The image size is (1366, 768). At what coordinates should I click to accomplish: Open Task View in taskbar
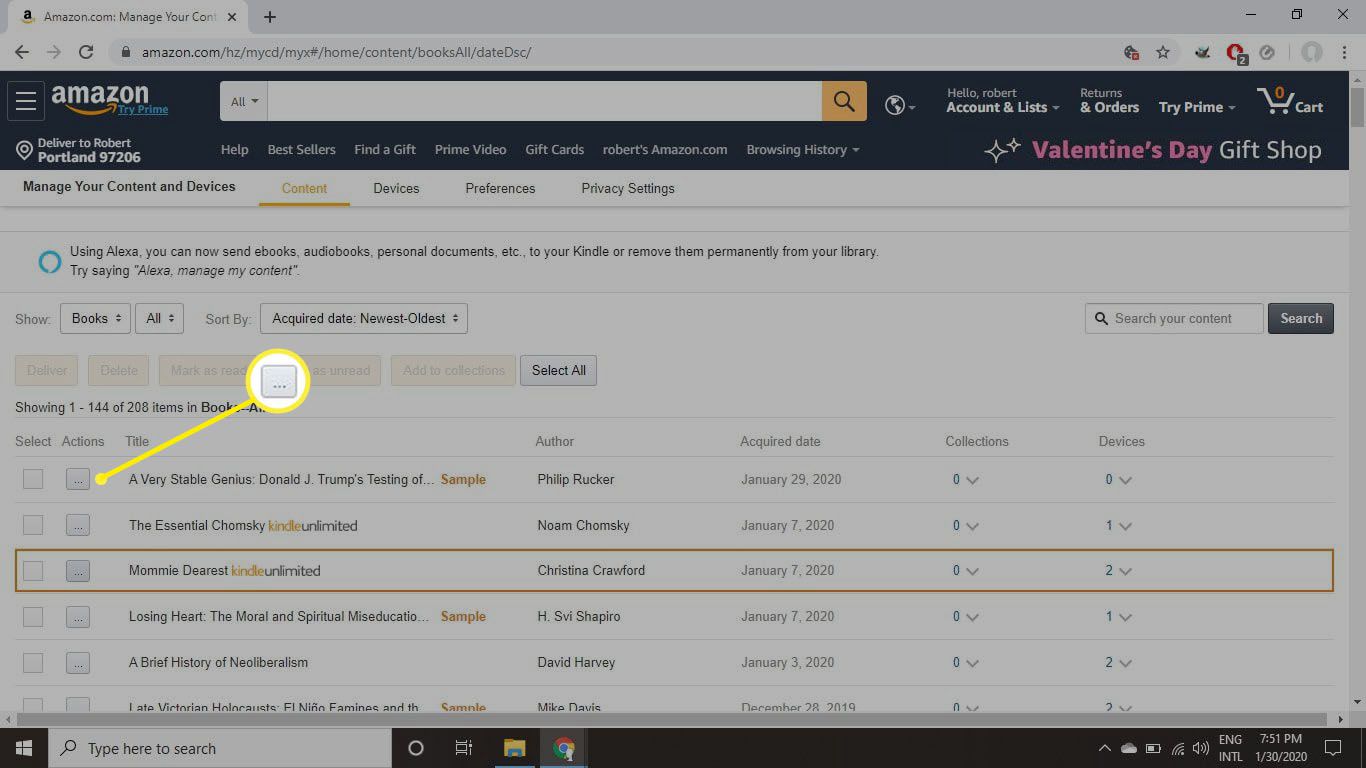click(x=464, y=748)
